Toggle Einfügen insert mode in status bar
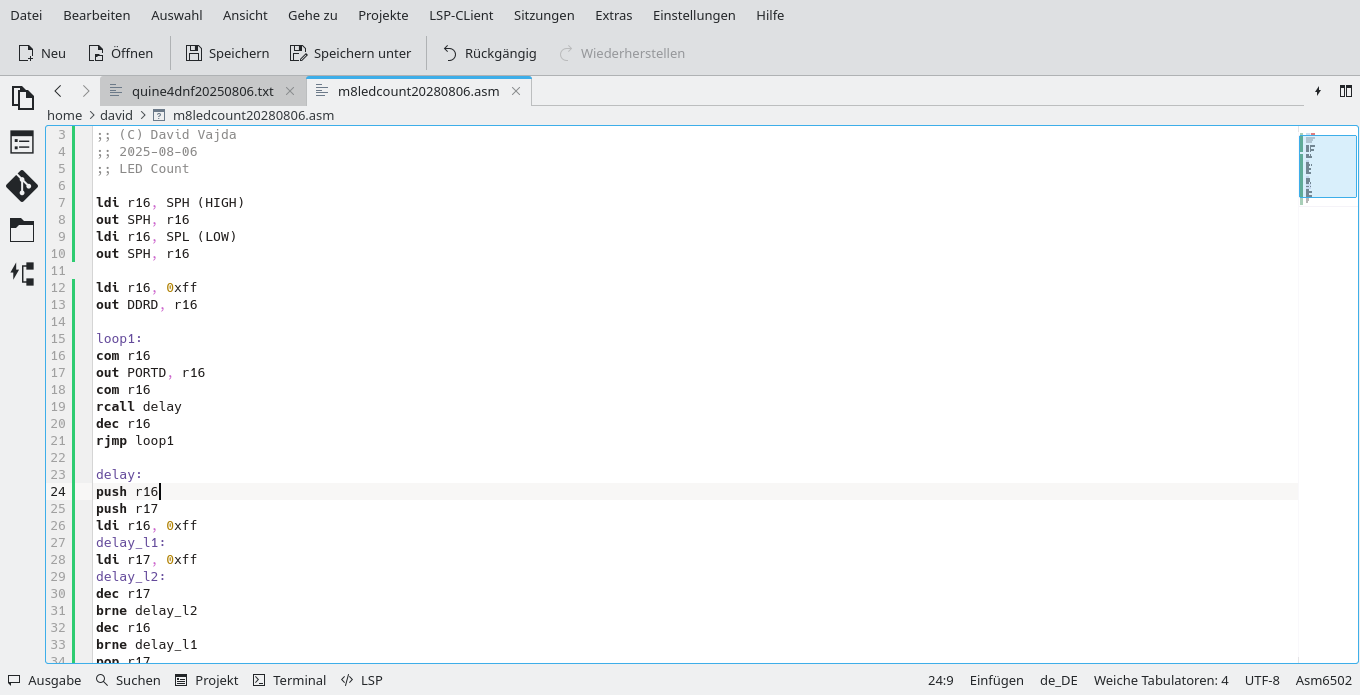This screenshot has height=695, width=1360. 996,680
